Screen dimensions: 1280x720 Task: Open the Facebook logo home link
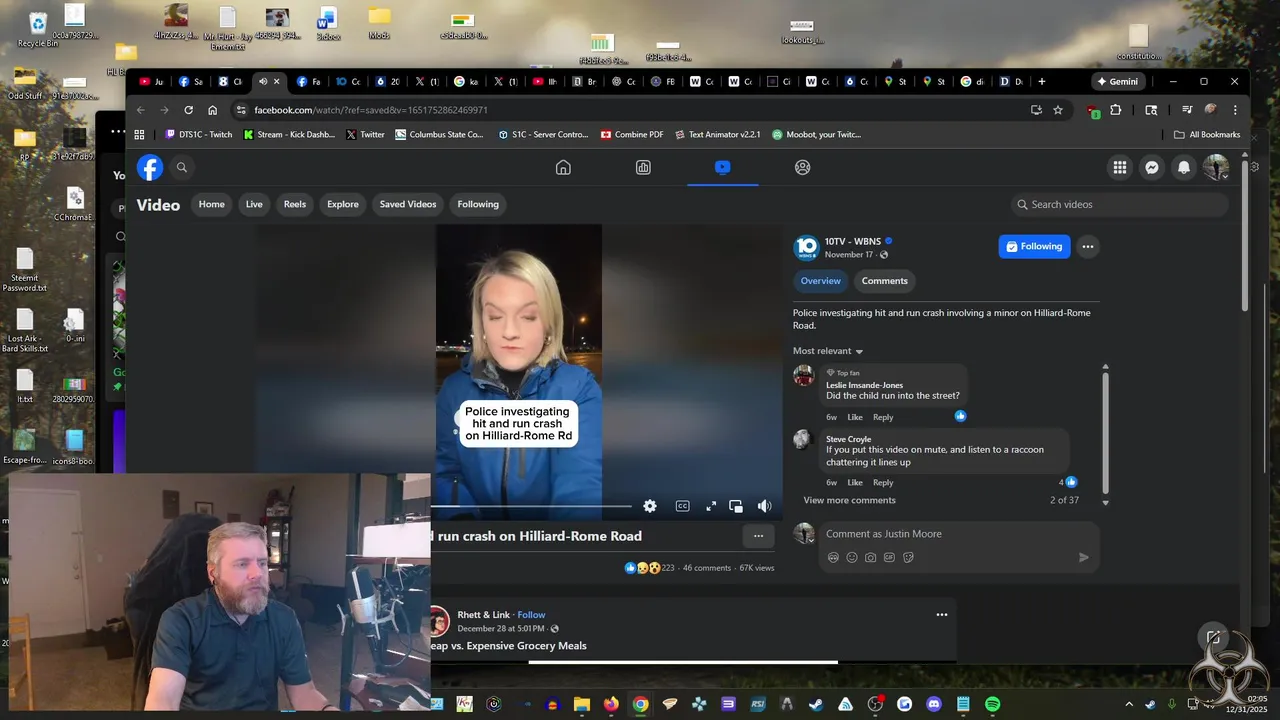(150, 167)
